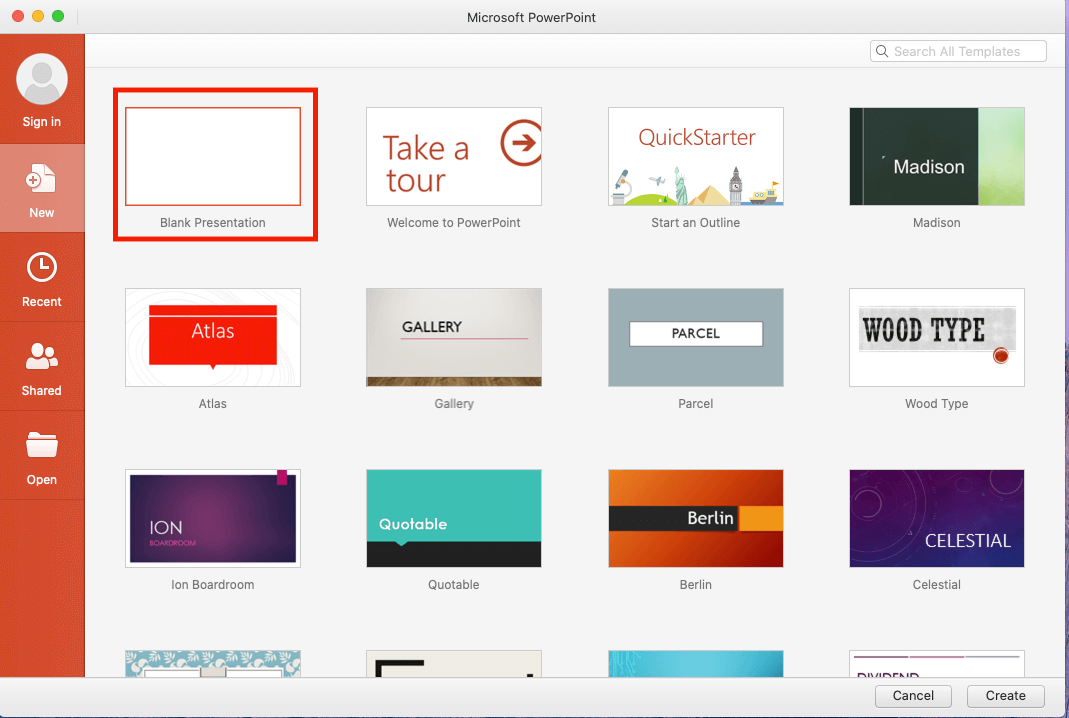Click the 'Welcome to PowerPoint' caption

tap(453, 222)
